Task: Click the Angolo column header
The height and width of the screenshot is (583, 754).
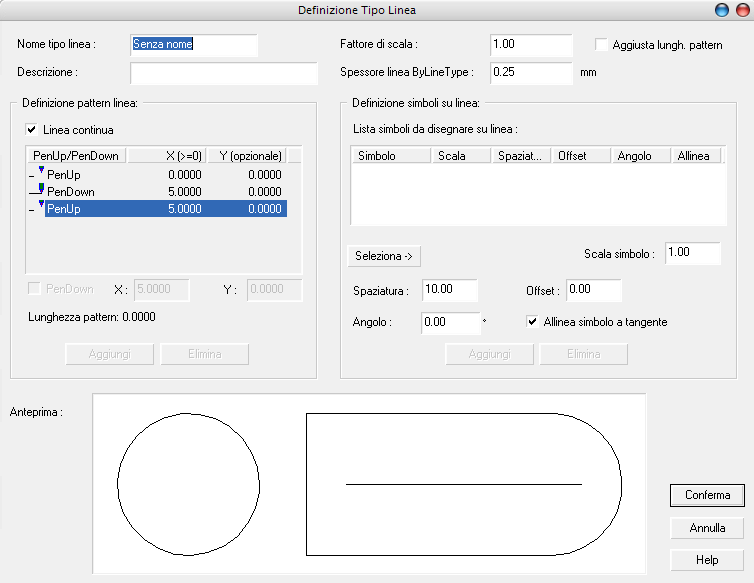Action: coord(641,156)
